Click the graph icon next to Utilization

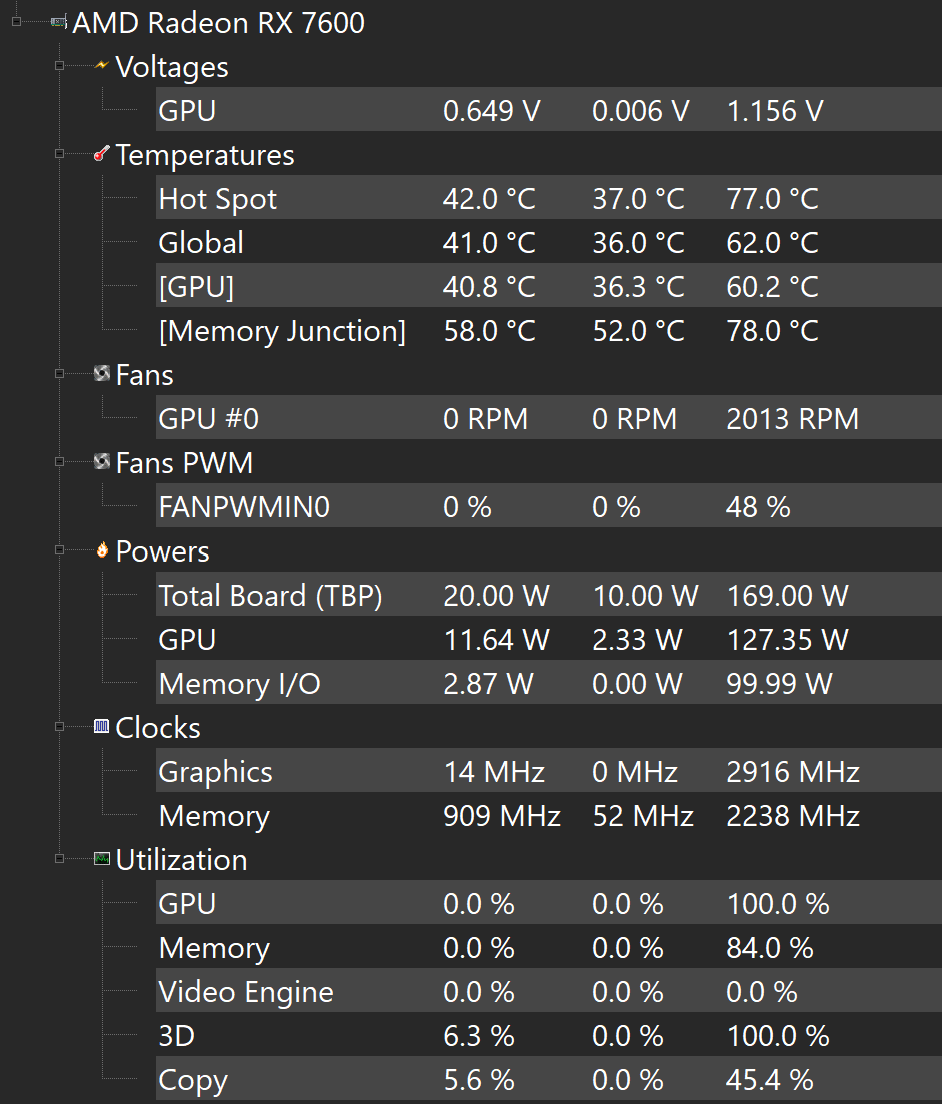[x=101, y=859]
